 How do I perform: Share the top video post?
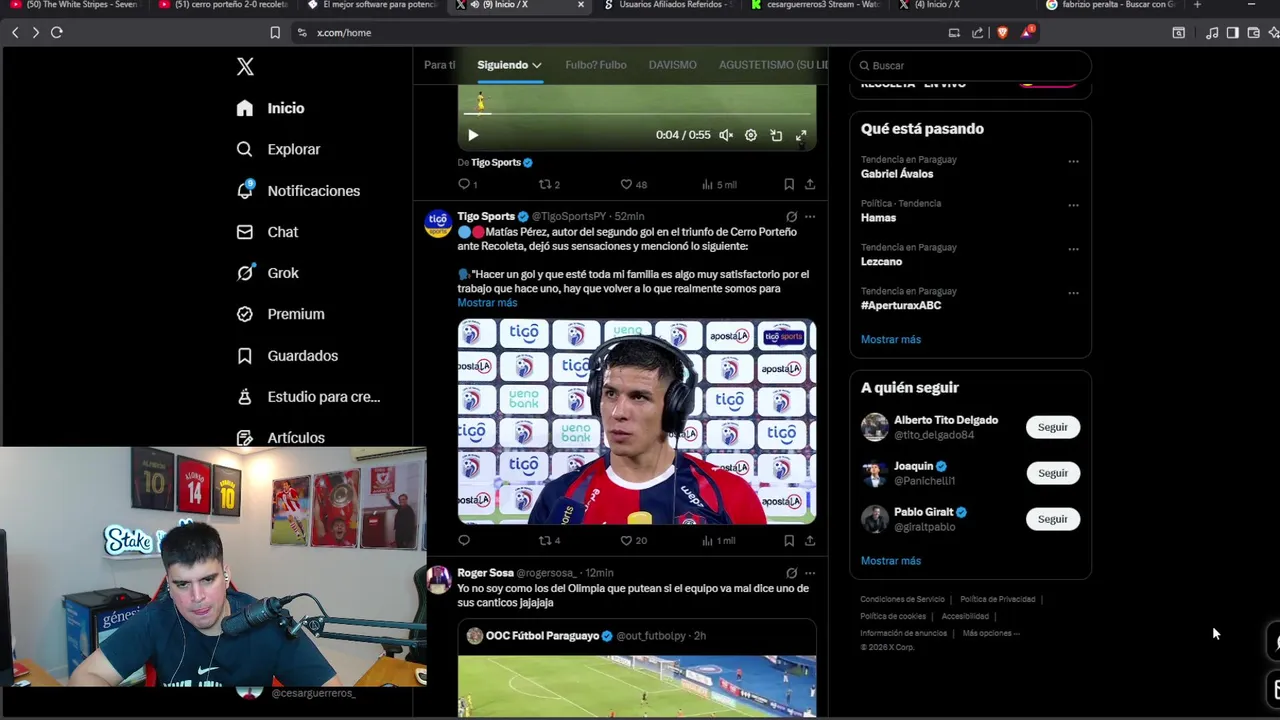click(x=810, y=184)
